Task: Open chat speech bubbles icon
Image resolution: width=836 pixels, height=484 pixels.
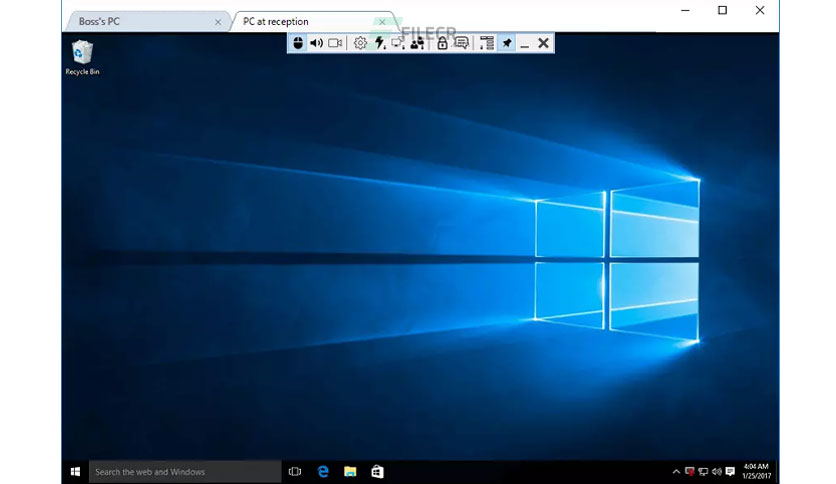Action: point(462,43)
